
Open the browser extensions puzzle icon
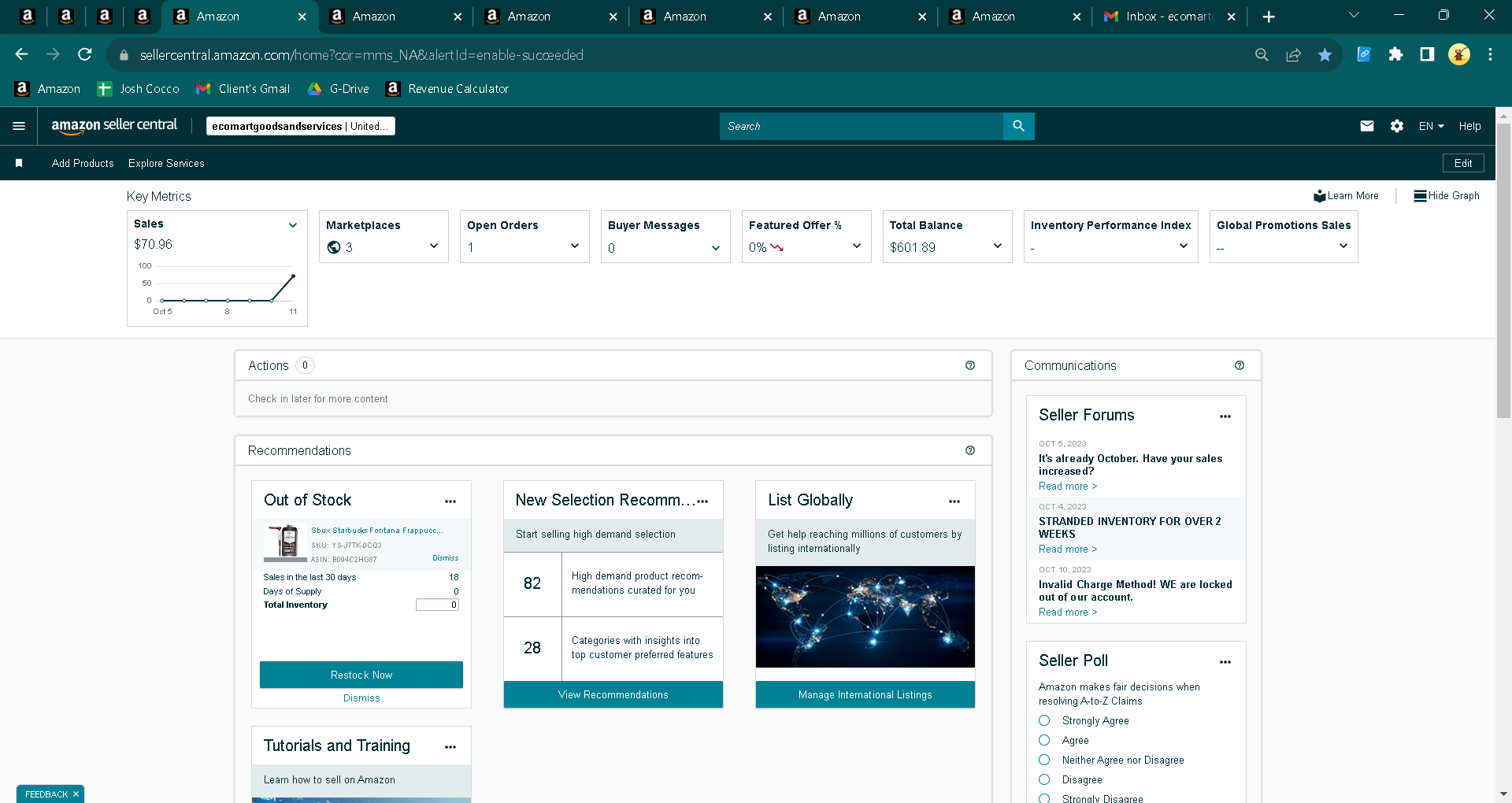(1395, 54)
